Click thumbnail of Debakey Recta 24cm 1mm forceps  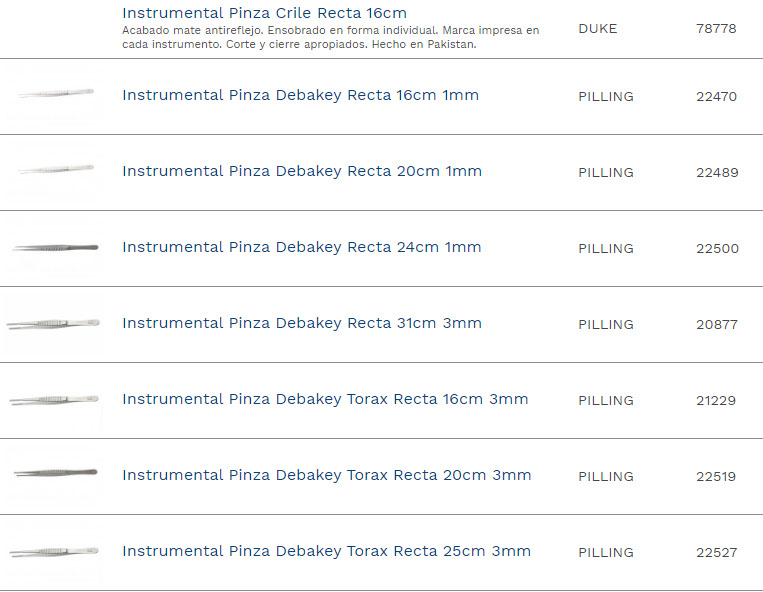56,246
